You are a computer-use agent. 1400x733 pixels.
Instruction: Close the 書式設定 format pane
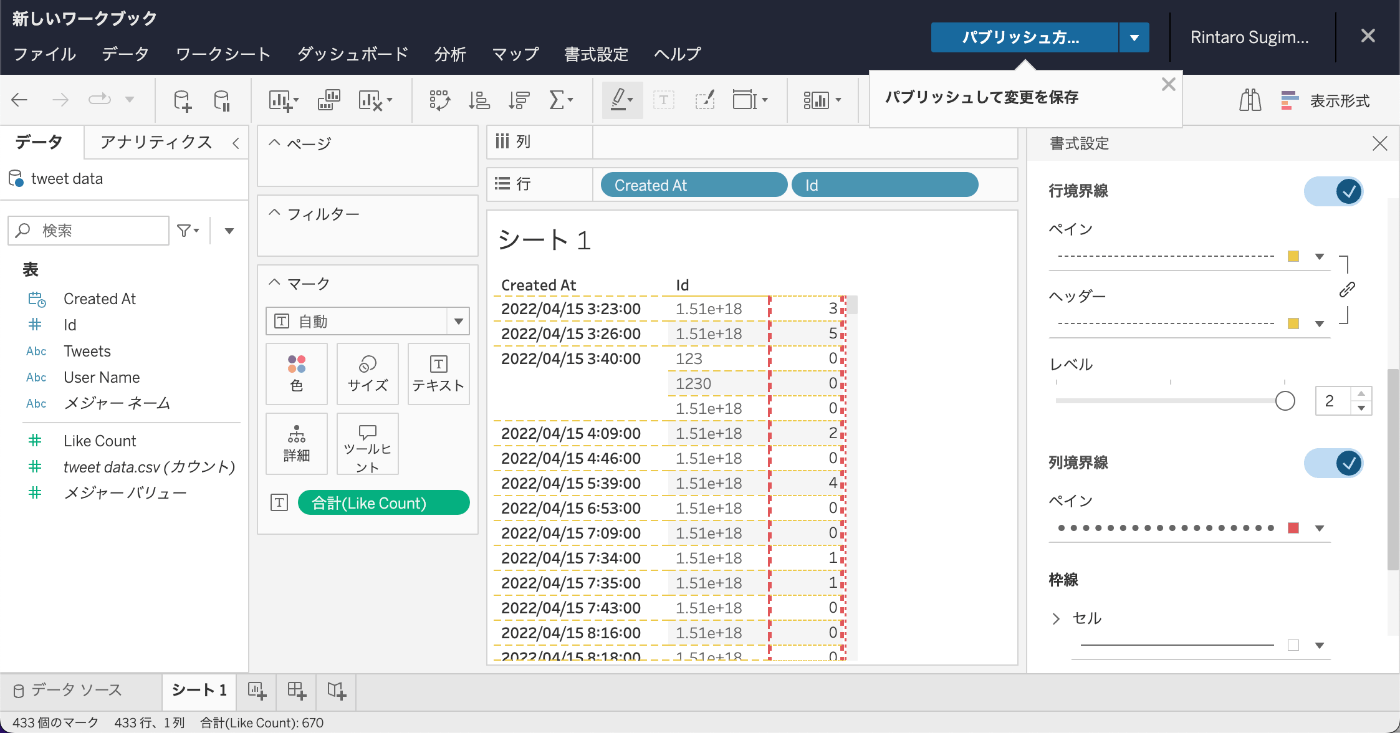pos(1380,144)
